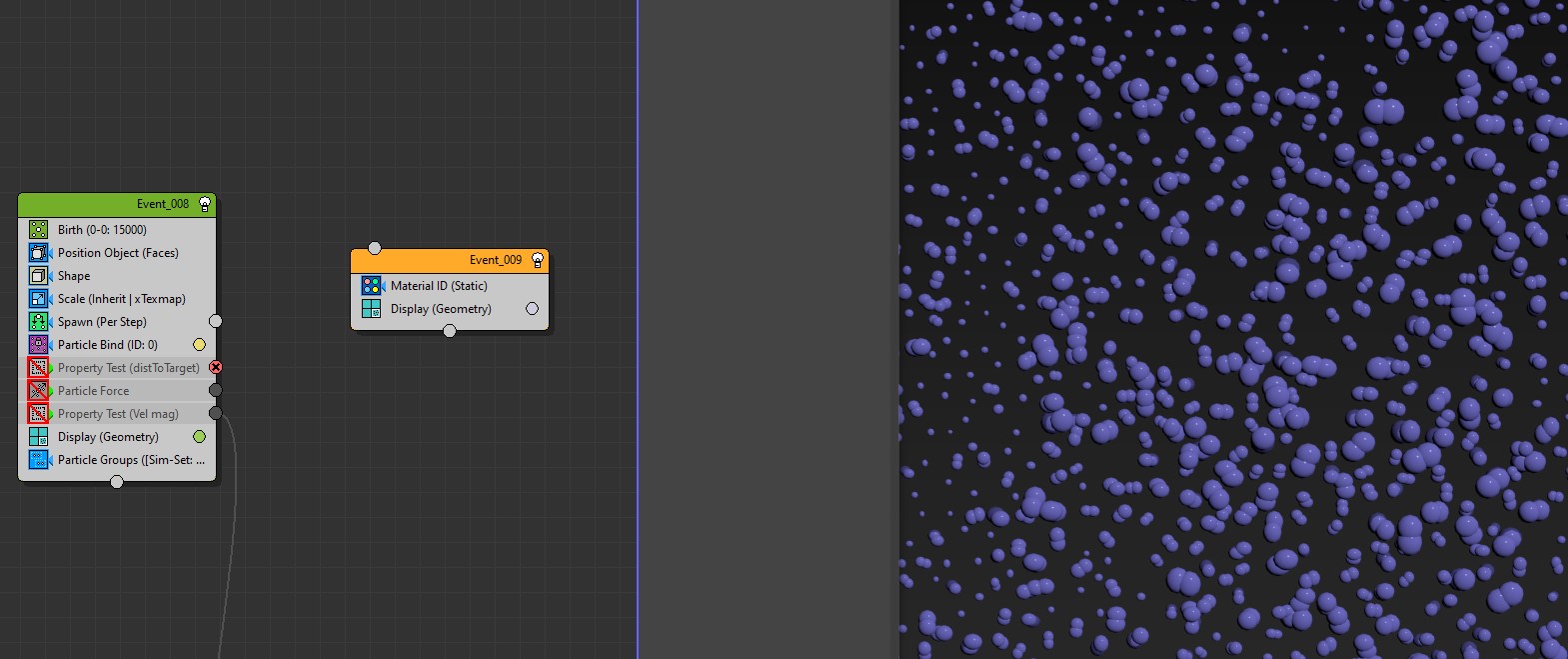
Task: Select the Scale operator icon
Action: coord(38,299)
